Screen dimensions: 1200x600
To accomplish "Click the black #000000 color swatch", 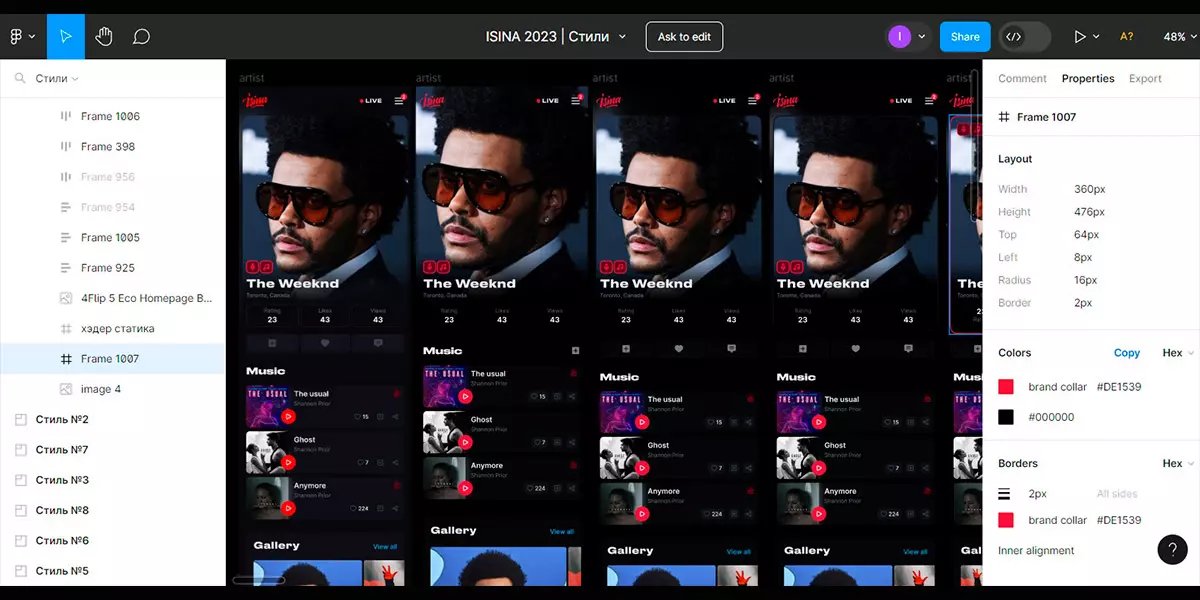I will [1006, 417].
